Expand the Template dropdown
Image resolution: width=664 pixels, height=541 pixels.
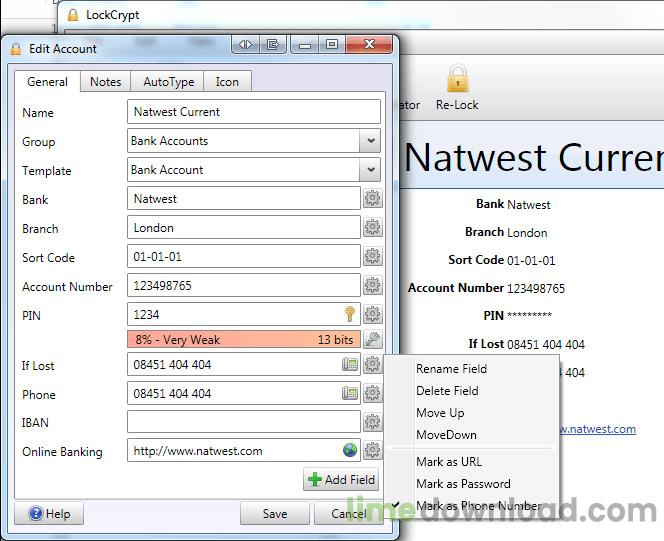(370, 170)
